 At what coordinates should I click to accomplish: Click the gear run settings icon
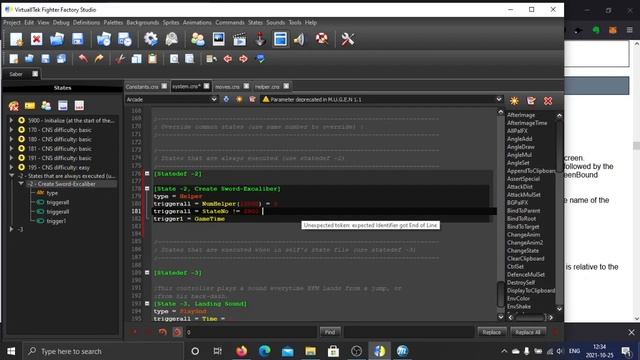coord(151,39)
